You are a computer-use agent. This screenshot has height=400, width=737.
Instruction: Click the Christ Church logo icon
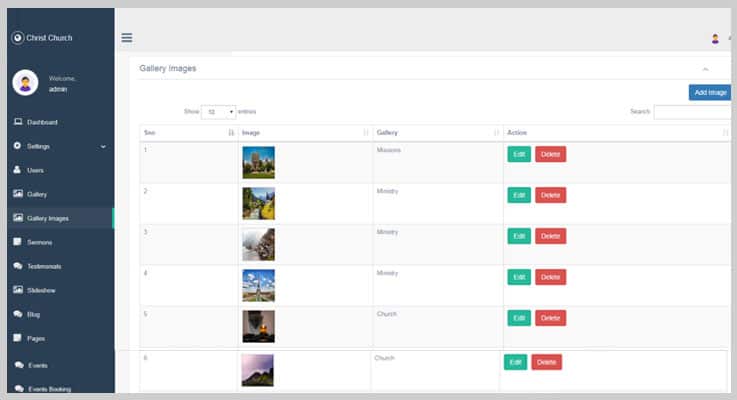point(17,38)
